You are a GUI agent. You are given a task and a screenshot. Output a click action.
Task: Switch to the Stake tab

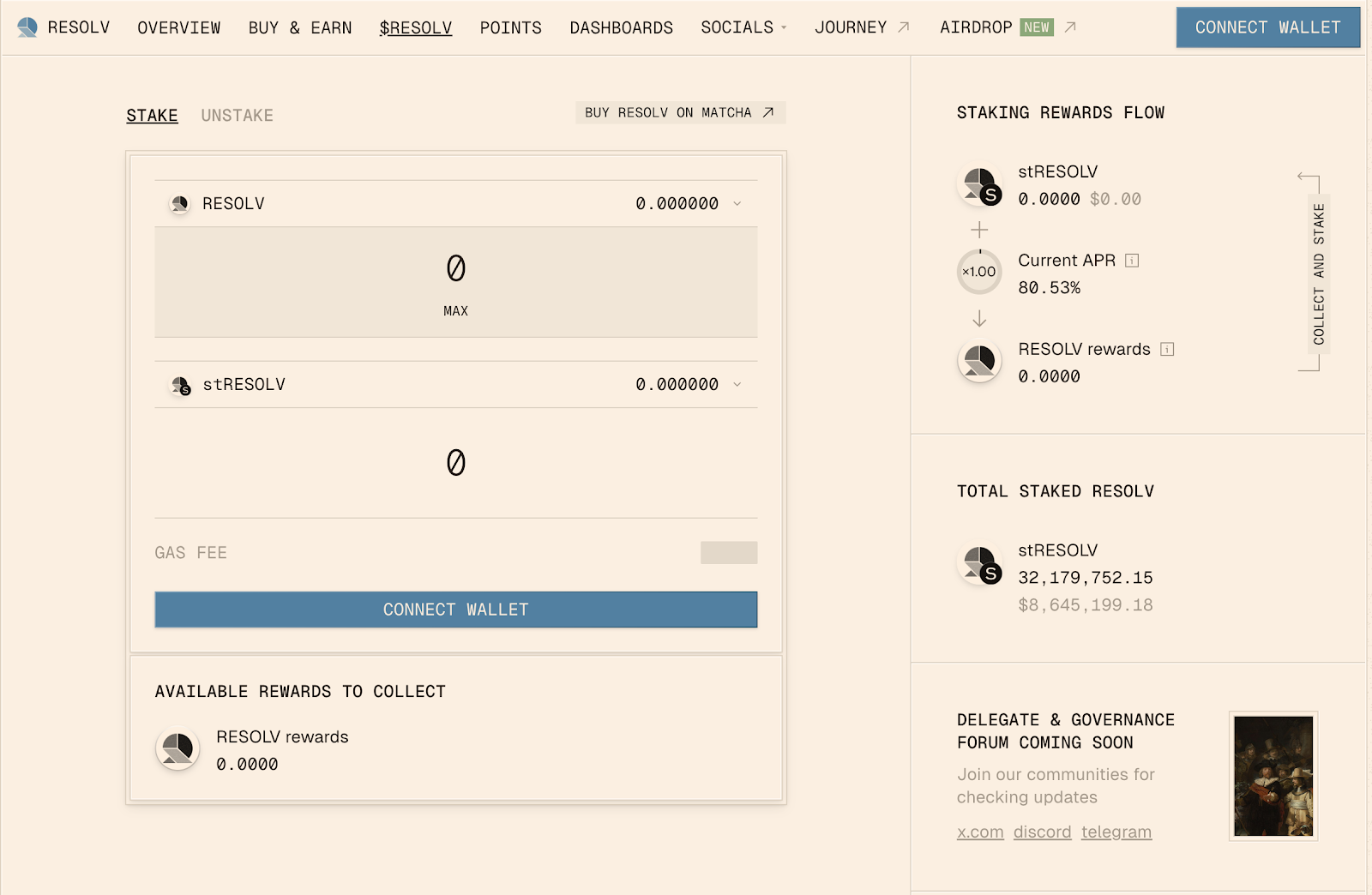point(152,115)
